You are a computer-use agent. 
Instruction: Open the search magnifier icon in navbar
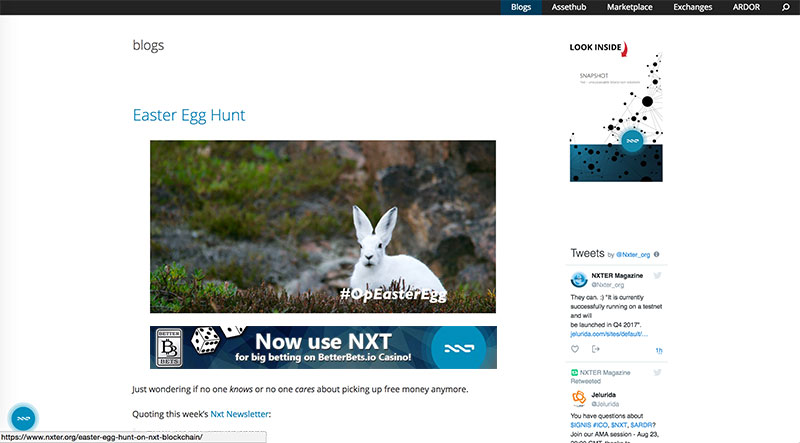786,7
